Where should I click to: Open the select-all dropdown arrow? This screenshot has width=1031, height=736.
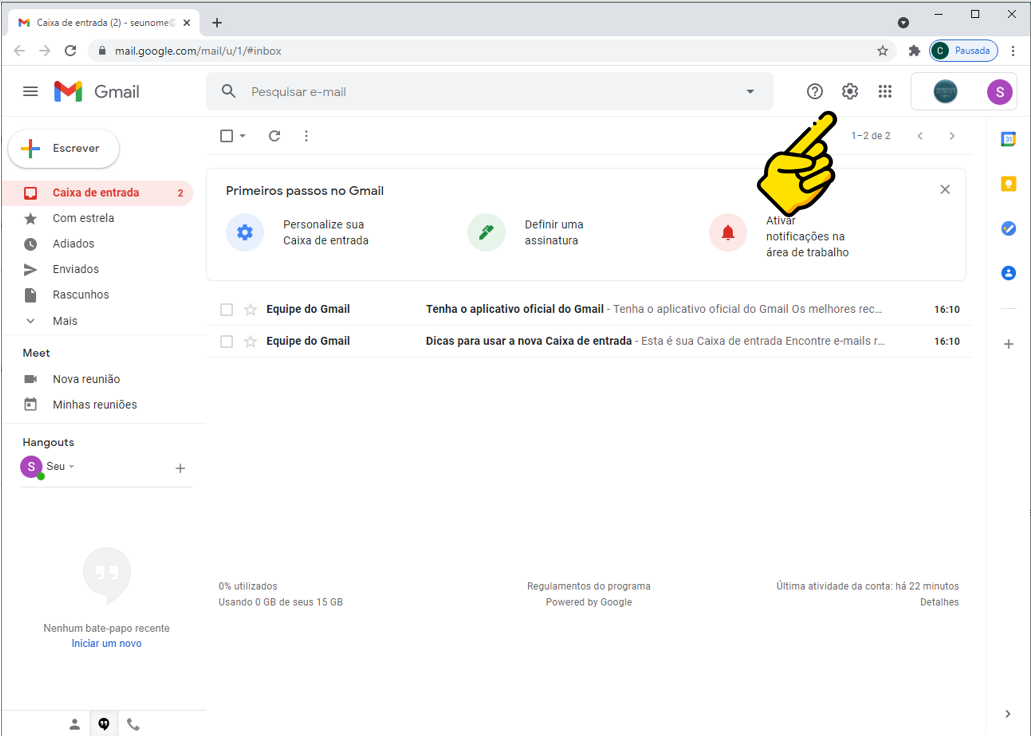coord(243,135)
